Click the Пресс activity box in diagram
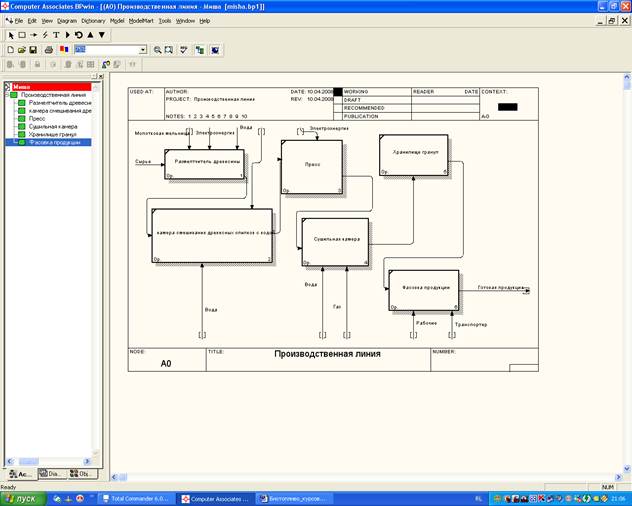632x506 pixels. pos(312,167)
